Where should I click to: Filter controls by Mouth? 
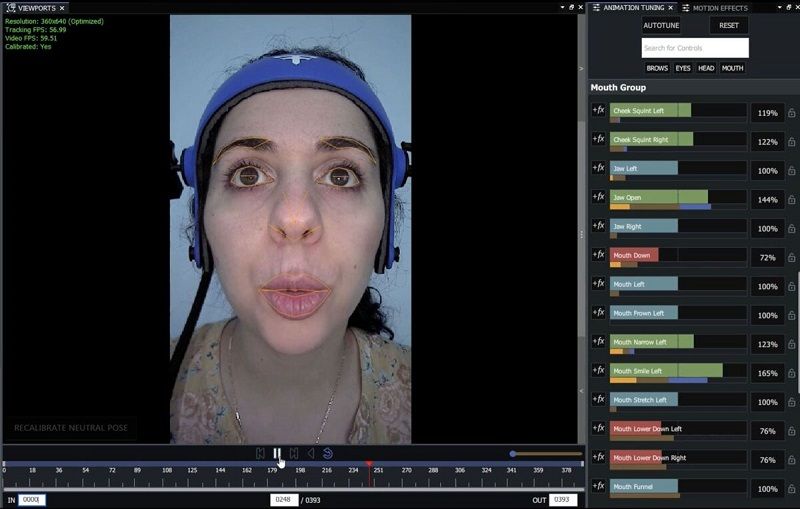[x=732, y=68]
